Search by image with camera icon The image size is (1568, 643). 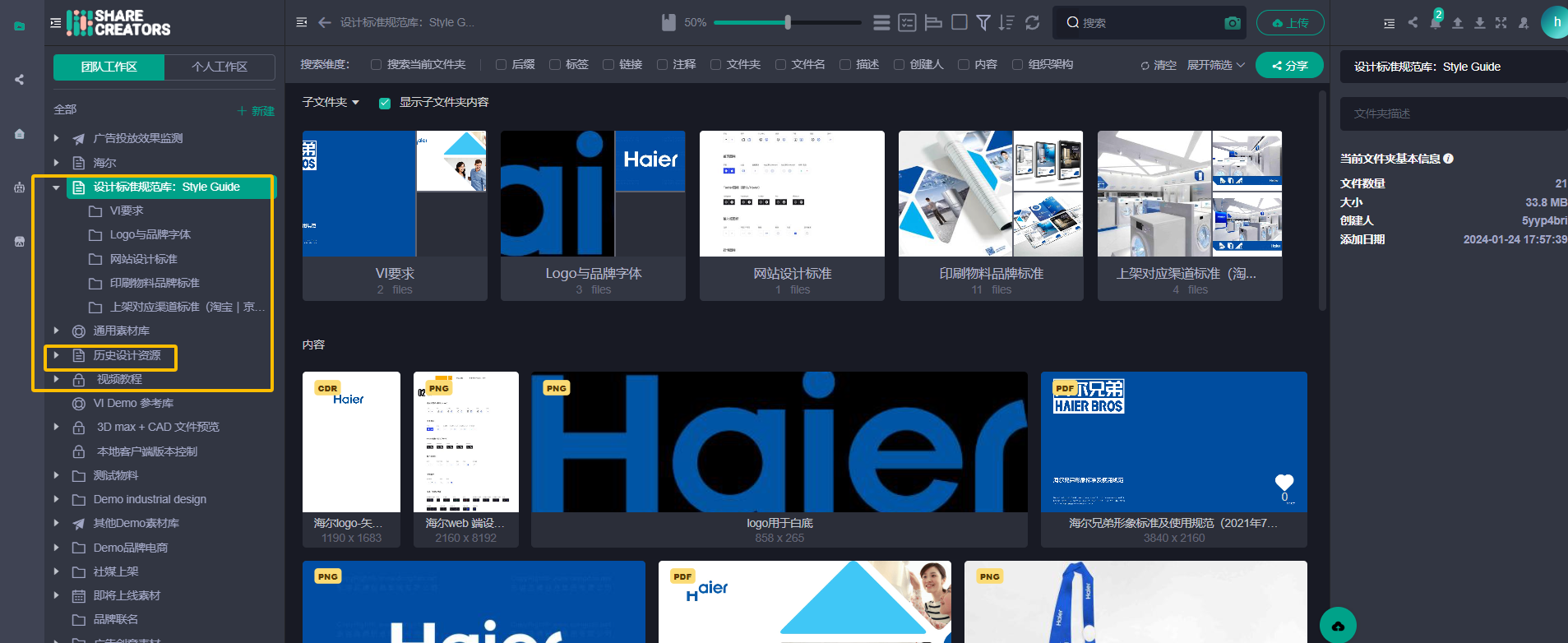[1232, 22]
